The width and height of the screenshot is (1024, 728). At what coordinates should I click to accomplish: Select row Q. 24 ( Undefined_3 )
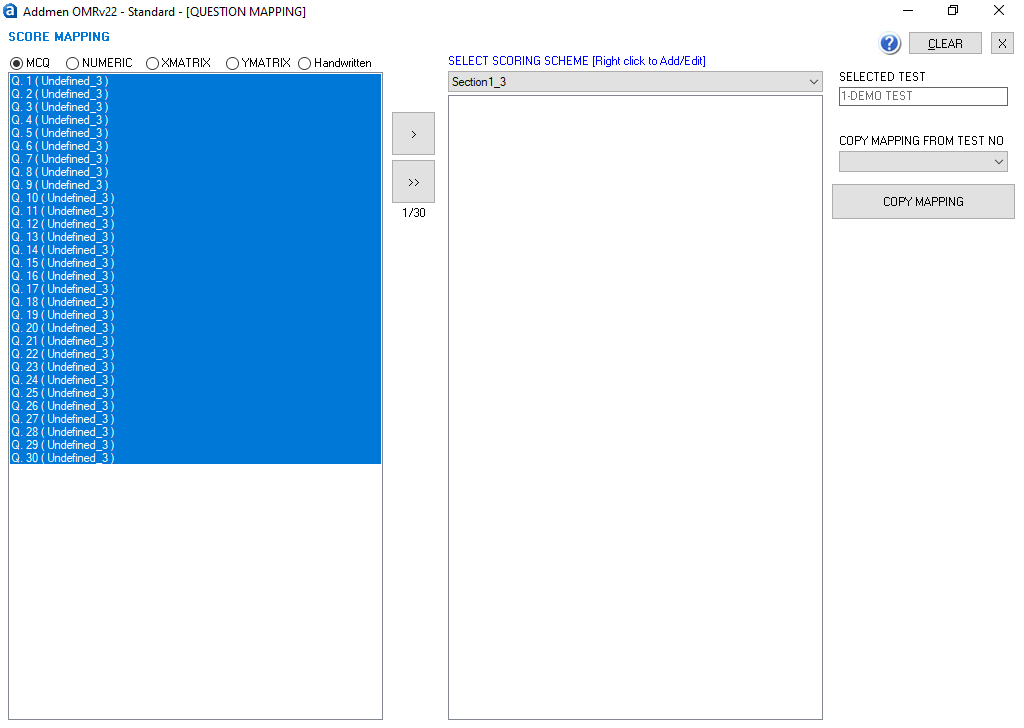[x=195, y=380]
